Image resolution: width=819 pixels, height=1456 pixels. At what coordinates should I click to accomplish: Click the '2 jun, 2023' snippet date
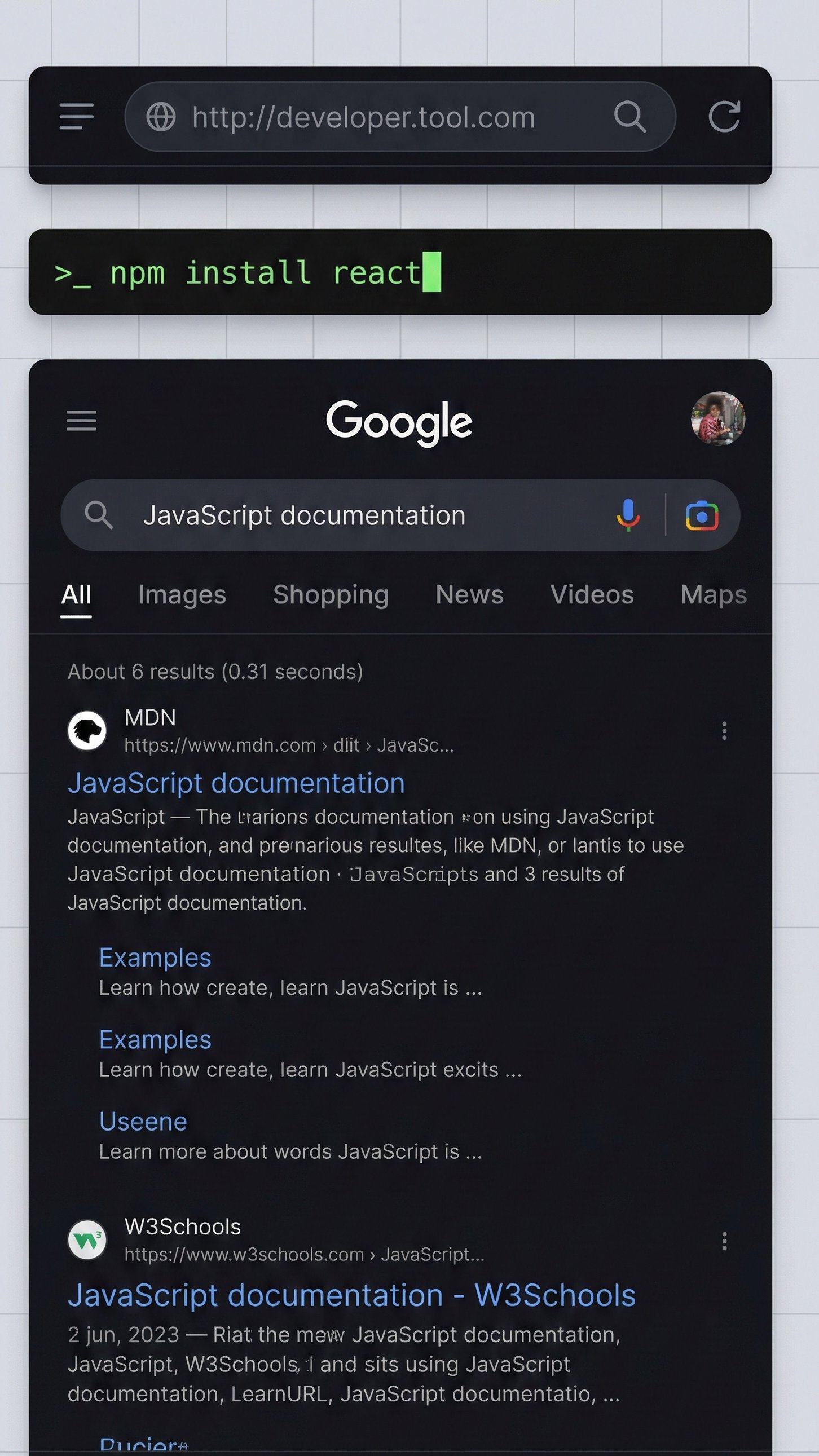click(123, 1335)
